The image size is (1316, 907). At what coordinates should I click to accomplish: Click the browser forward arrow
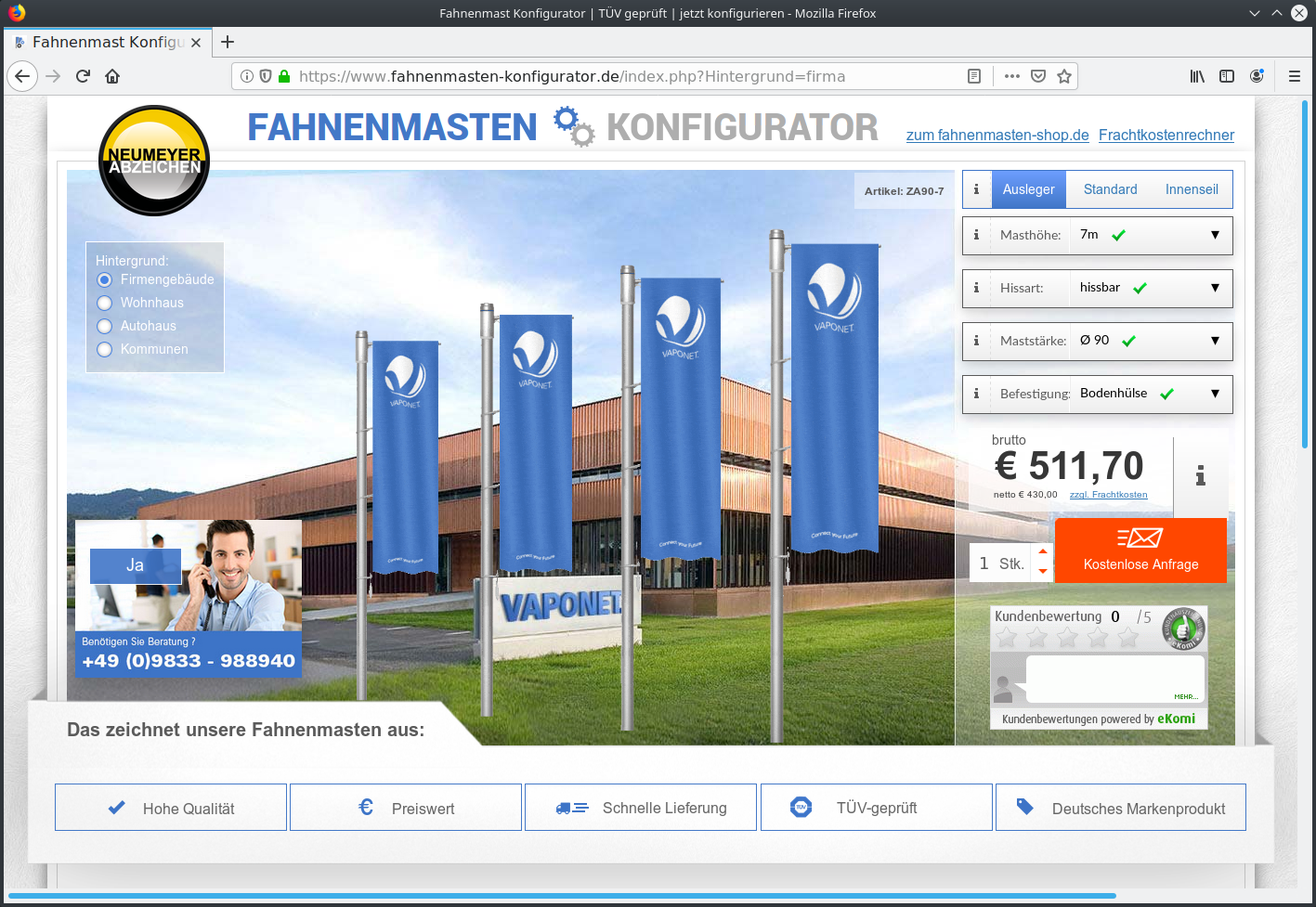pyautogui.click(x=53, y=76)
